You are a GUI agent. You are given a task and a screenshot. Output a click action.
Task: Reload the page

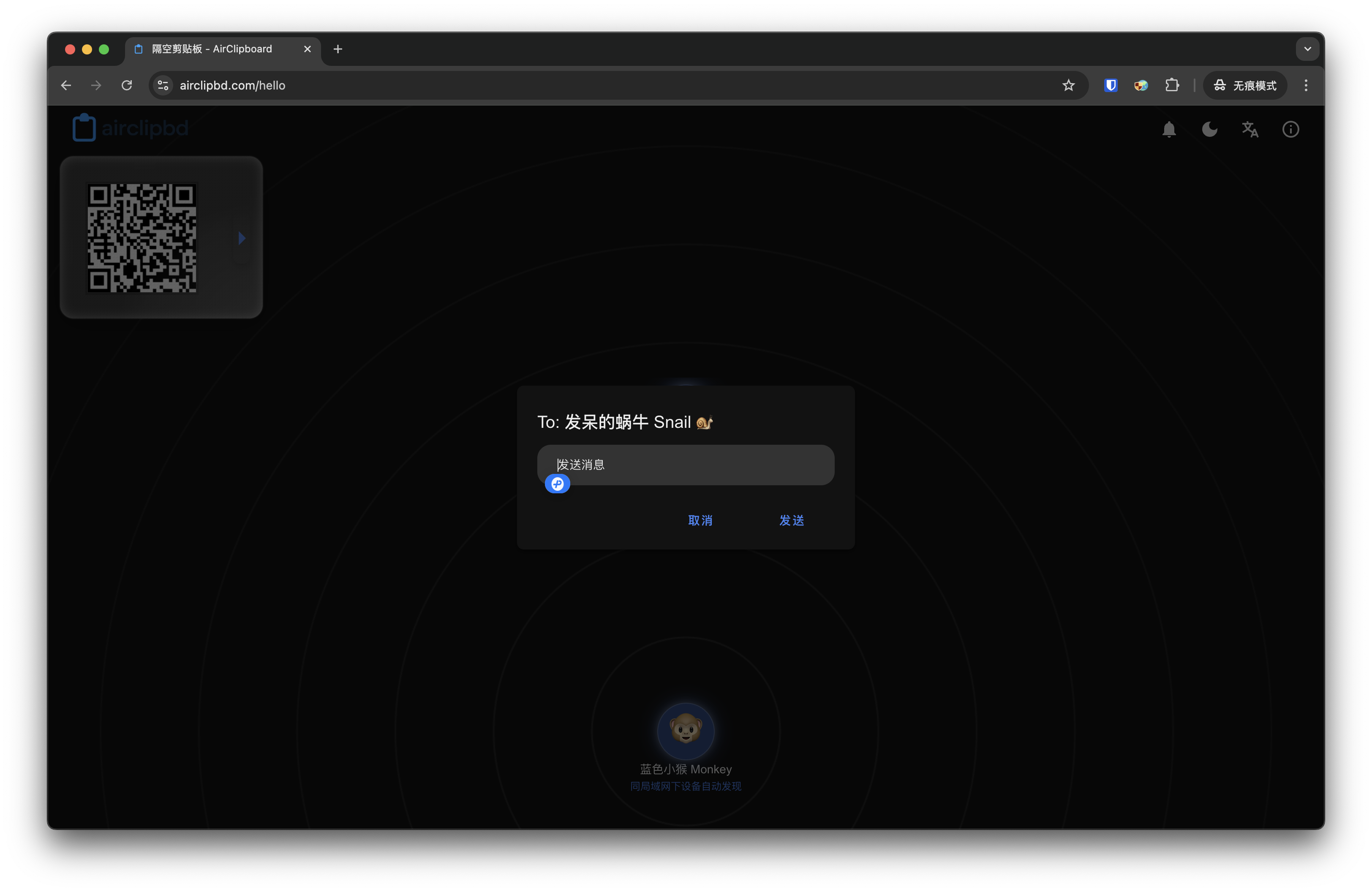point(127,85)
